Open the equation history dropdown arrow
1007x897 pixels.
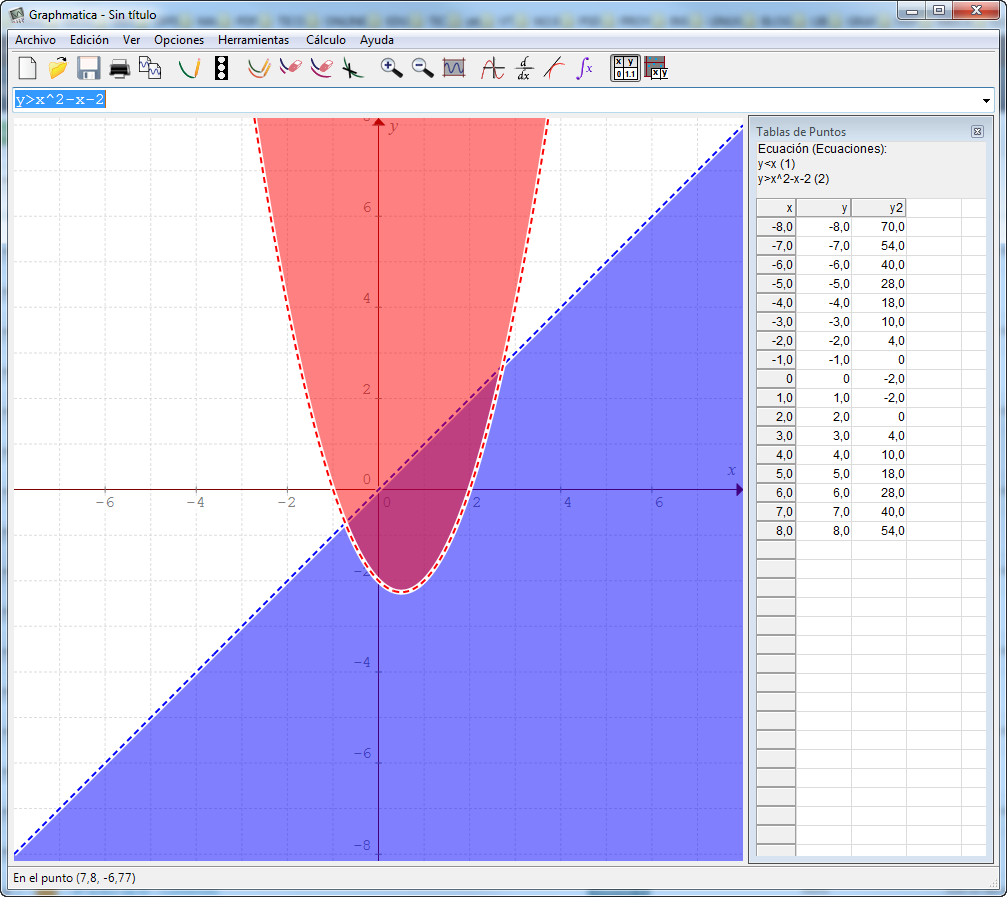986,100
